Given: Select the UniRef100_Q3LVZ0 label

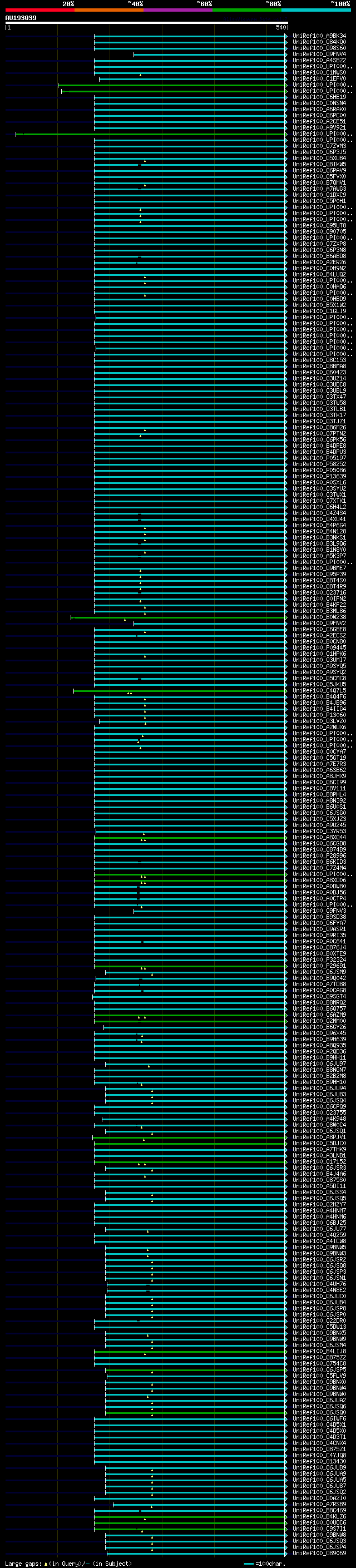Looking at the screenshot, I should (x=319, y=721).
